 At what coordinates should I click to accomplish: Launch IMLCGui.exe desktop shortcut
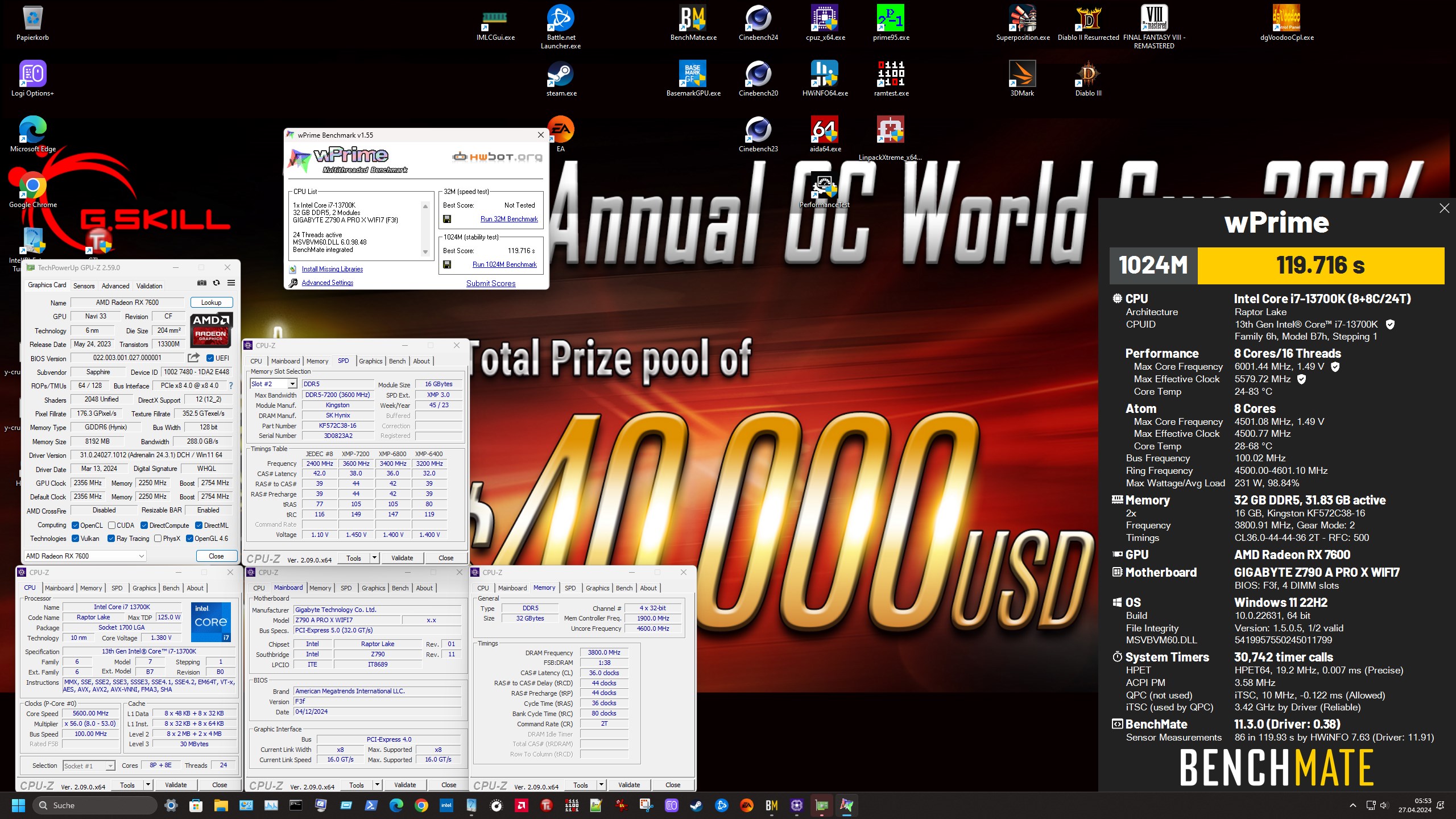pos(495,23)
